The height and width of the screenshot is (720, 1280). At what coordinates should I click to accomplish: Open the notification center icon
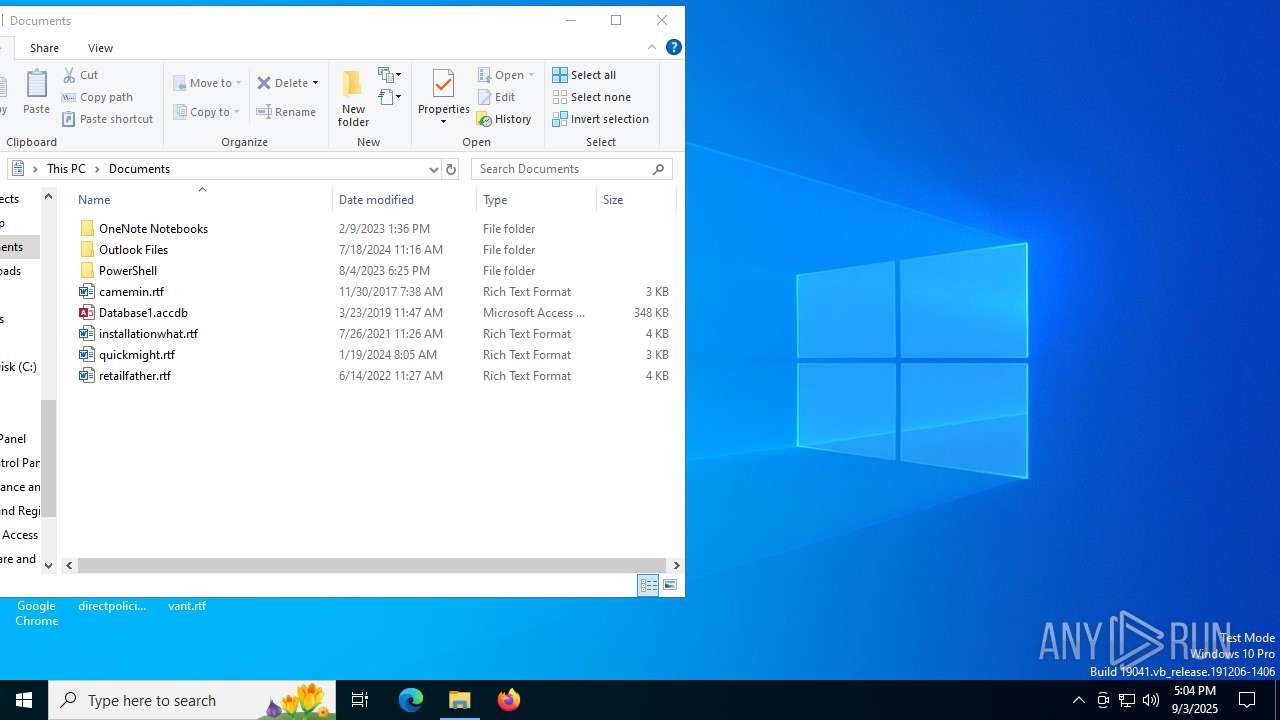coord(1247,700)
